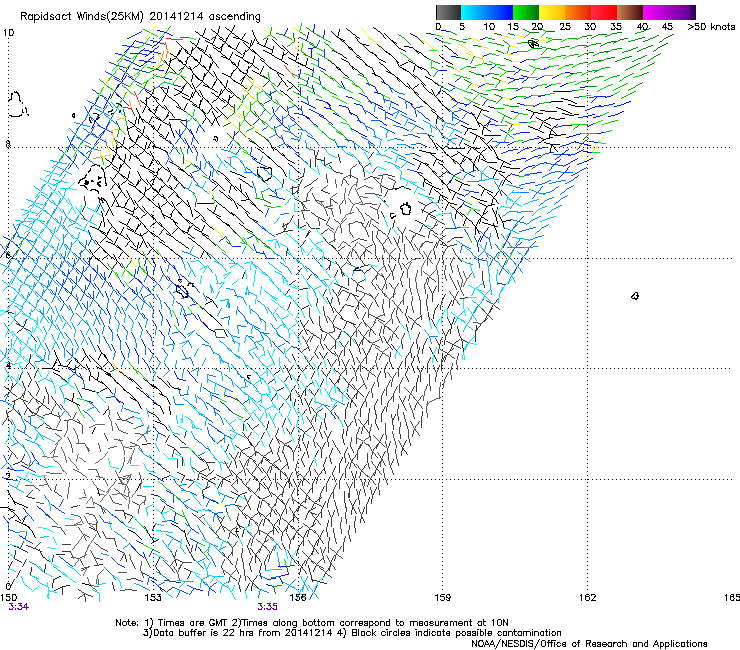Click the title 'Rapidscat Winds(25KM) 20141214 ascending'

tap(140, 17)
